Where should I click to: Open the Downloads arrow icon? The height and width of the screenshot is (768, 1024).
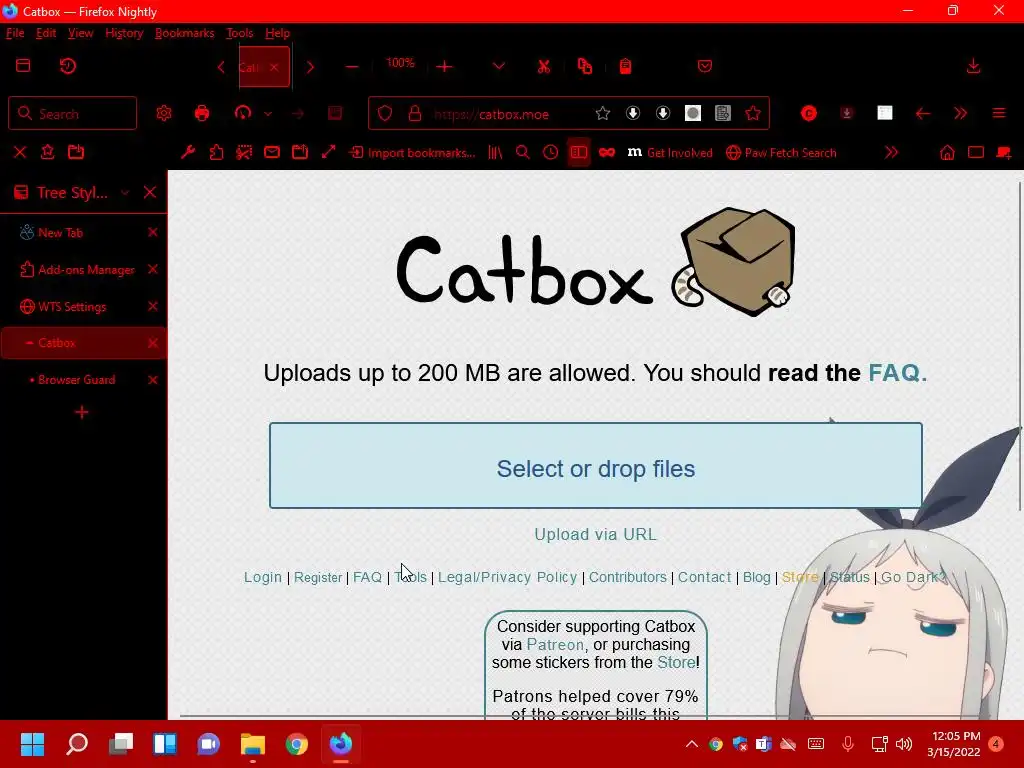pos(973,67)
